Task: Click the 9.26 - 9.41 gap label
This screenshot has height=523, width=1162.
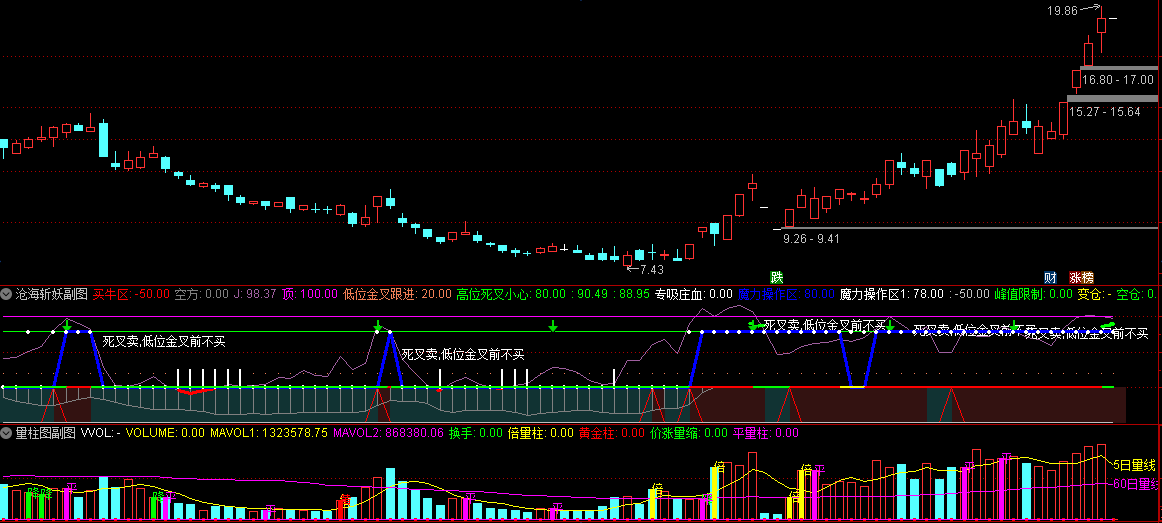Action: coord(811,239)
